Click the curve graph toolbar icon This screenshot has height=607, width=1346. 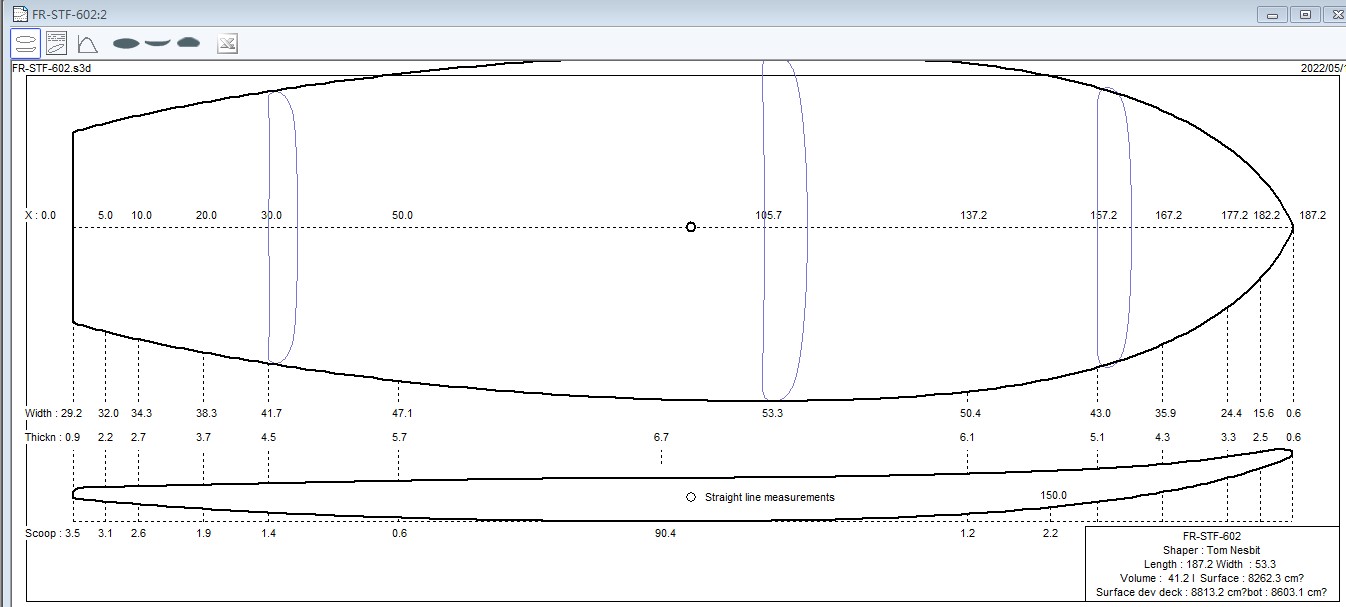[x=87, y=43]
